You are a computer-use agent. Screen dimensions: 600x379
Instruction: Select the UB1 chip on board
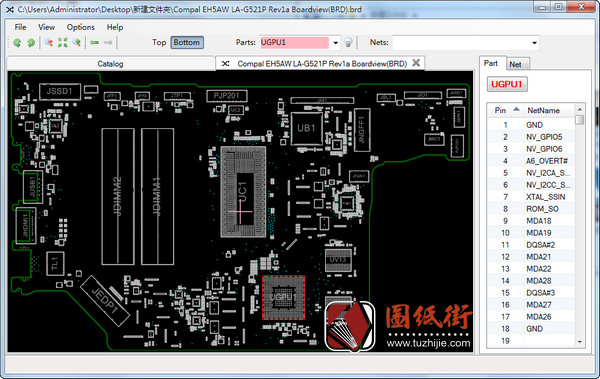(307, 128)
